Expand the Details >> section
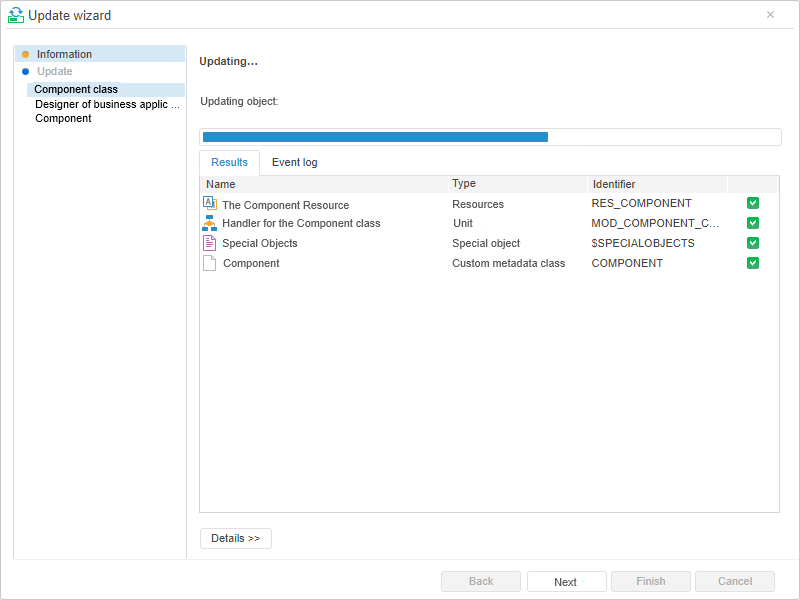This screenshot has width=800, height=600. (236, 538)
